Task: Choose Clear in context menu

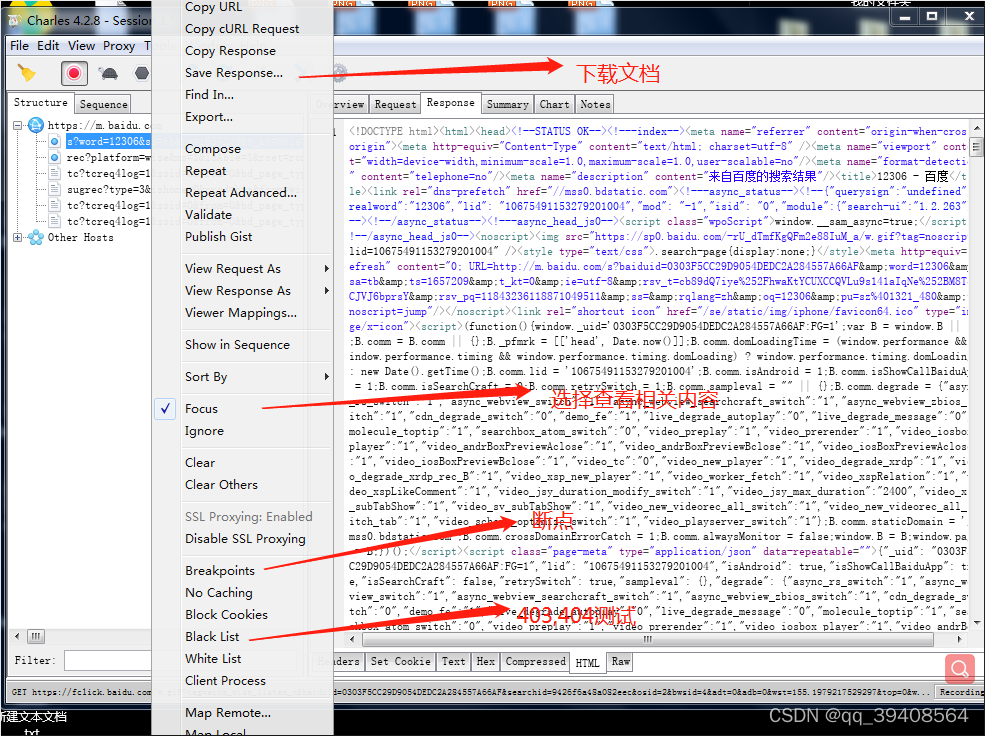Action: [x=200, y=463]
